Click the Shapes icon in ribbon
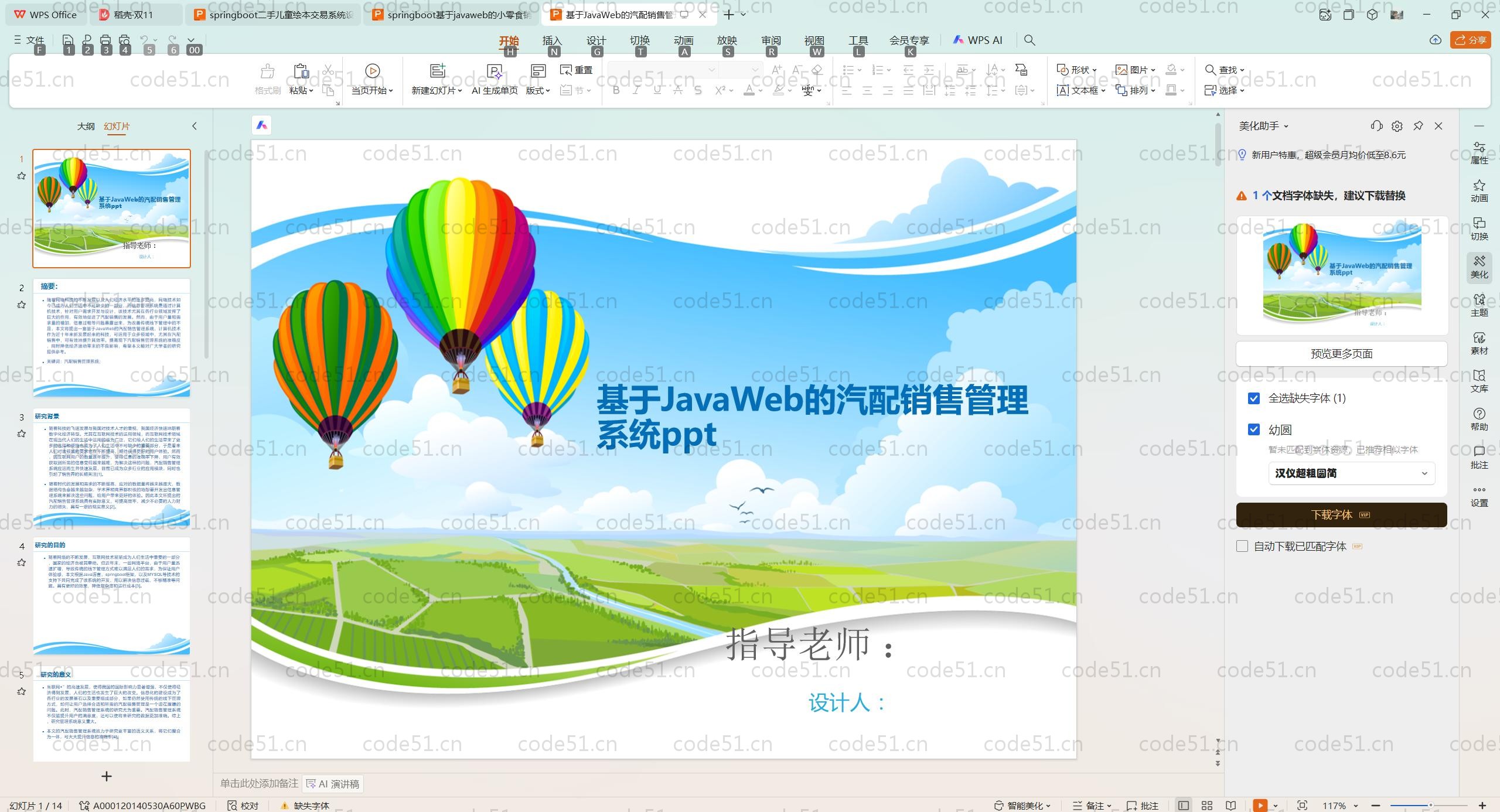1500x812 pixels. click(x=1062, y=70)
